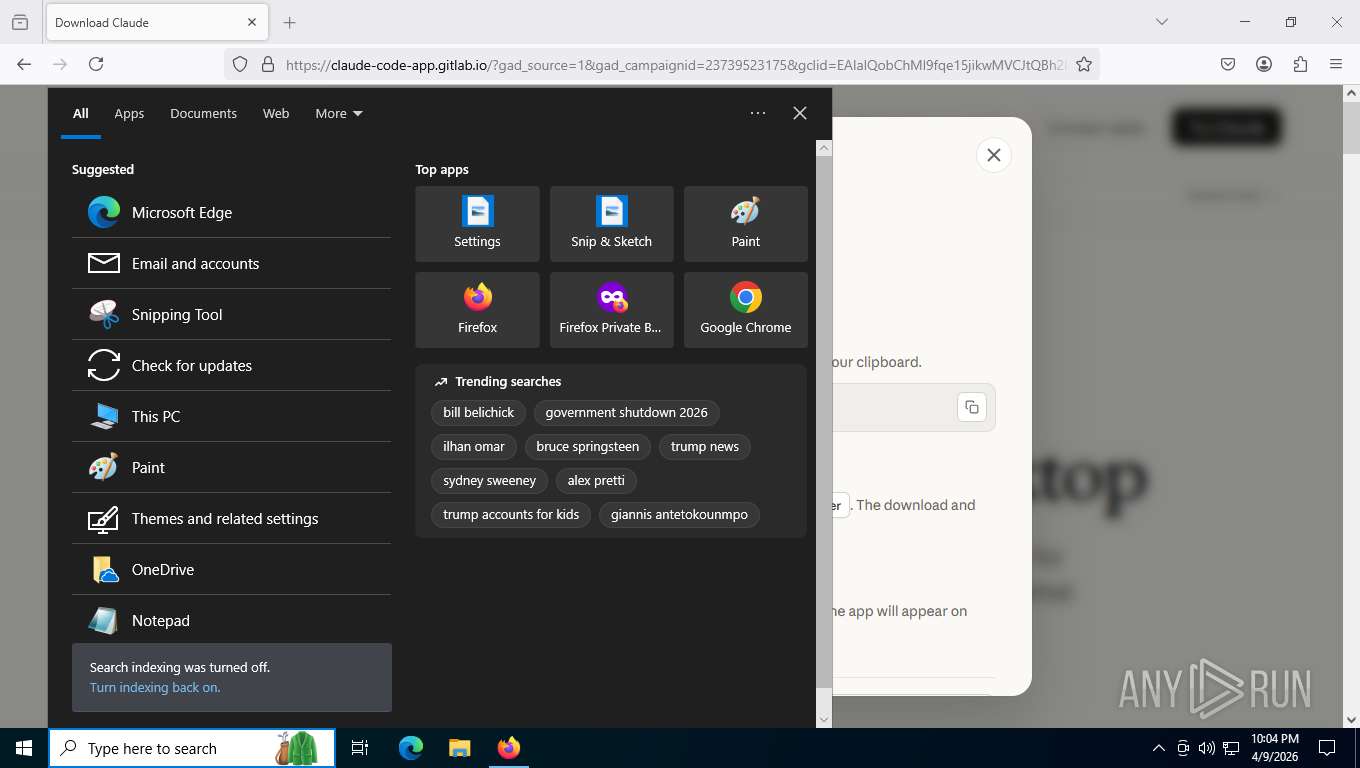1360x768 pixels.
Task: Click the search panel scroll down arrow
Action: pos(824,719)
